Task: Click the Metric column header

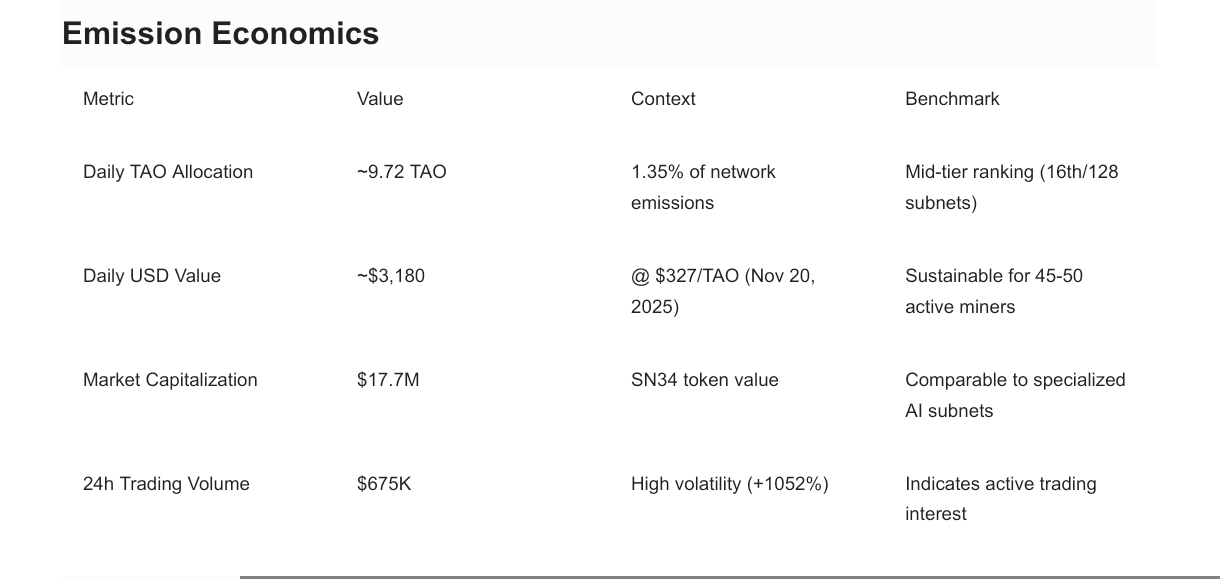Action: [108, 99]
